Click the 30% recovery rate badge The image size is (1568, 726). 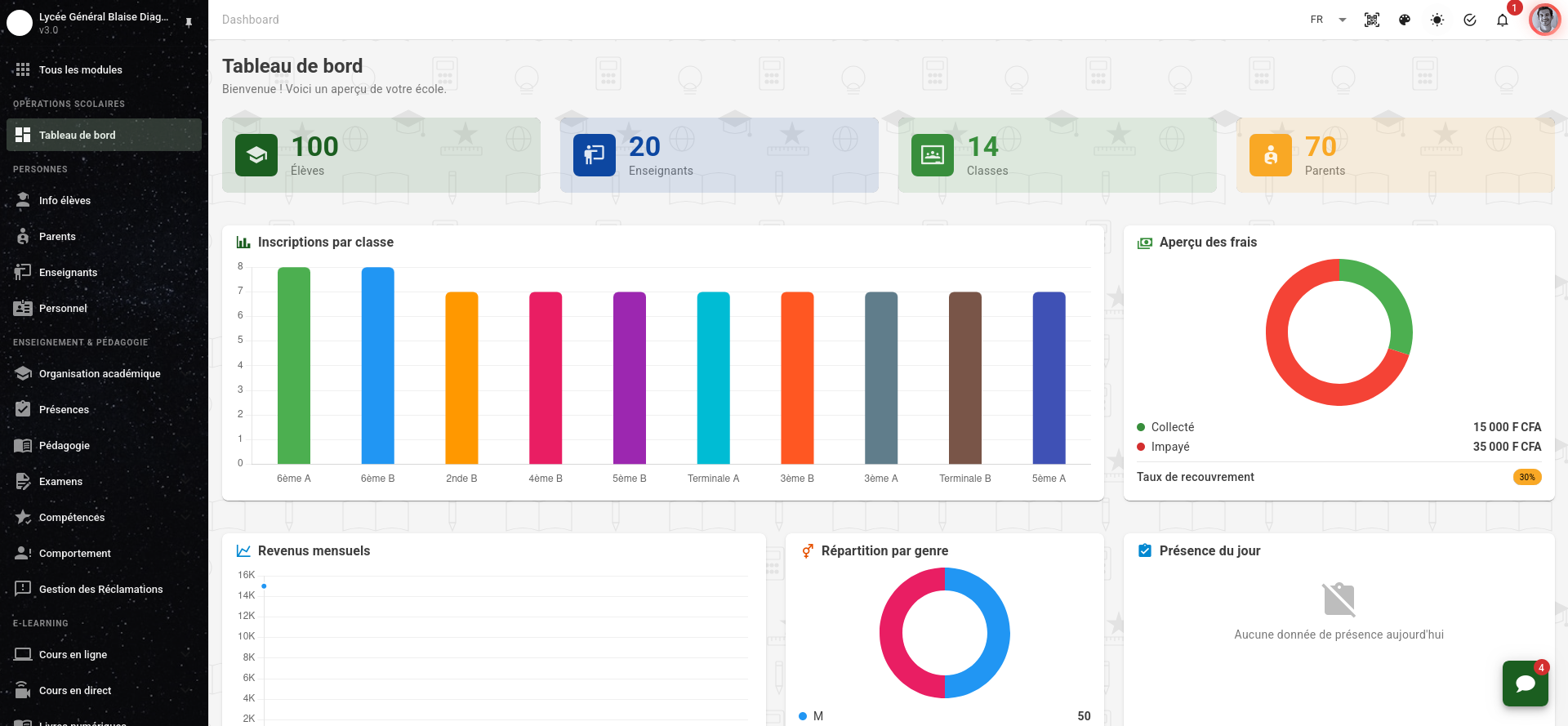pyautogui.click(x=1527, y=477)
